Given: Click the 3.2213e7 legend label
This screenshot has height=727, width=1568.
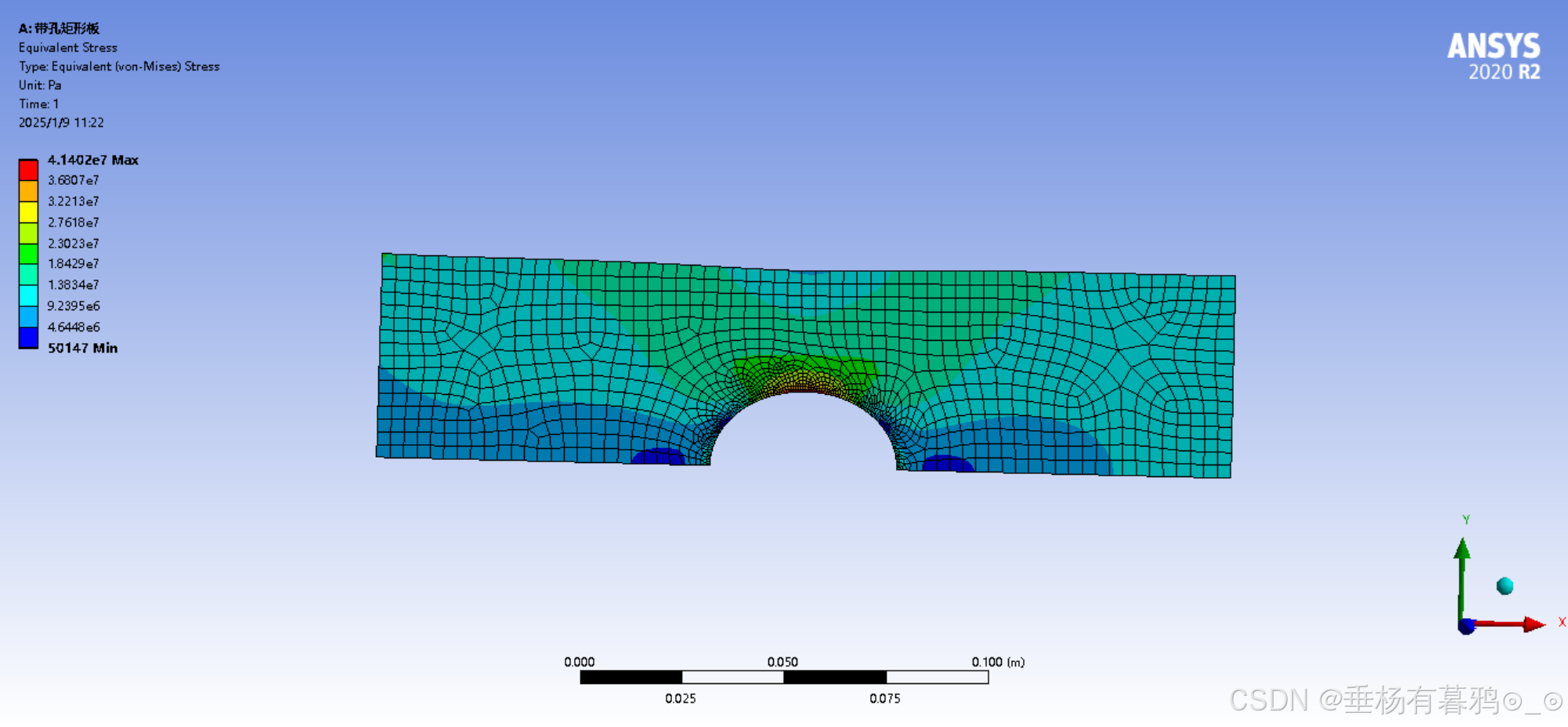Looking at the screenshot, I should 73,201.
